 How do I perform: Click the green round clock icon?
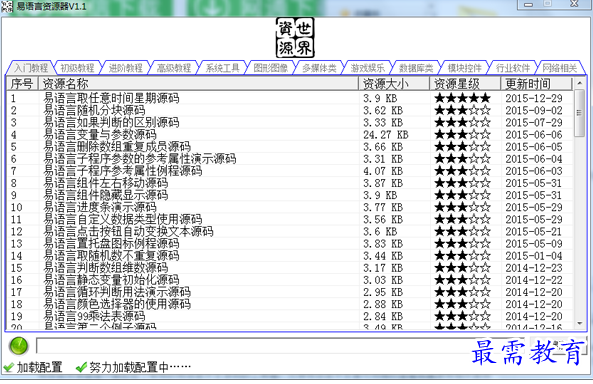point(19,346)
